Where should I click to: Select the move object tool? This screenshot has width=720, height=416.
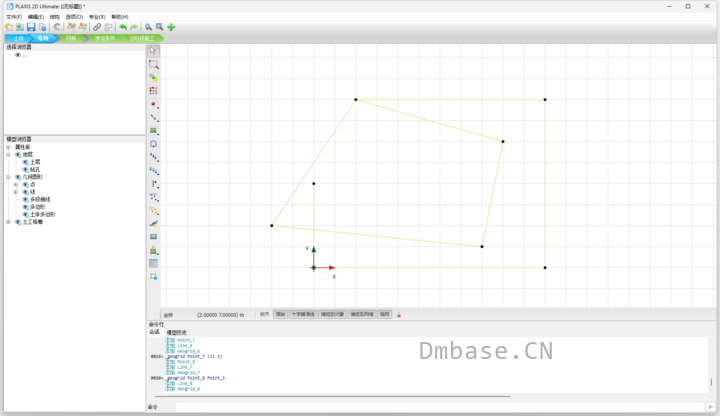click(153, 78)
